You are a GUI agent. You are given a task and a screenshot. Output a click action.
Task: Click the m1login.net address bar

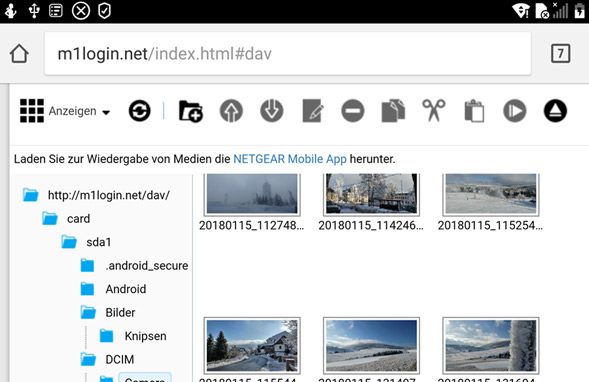[287, 54]
